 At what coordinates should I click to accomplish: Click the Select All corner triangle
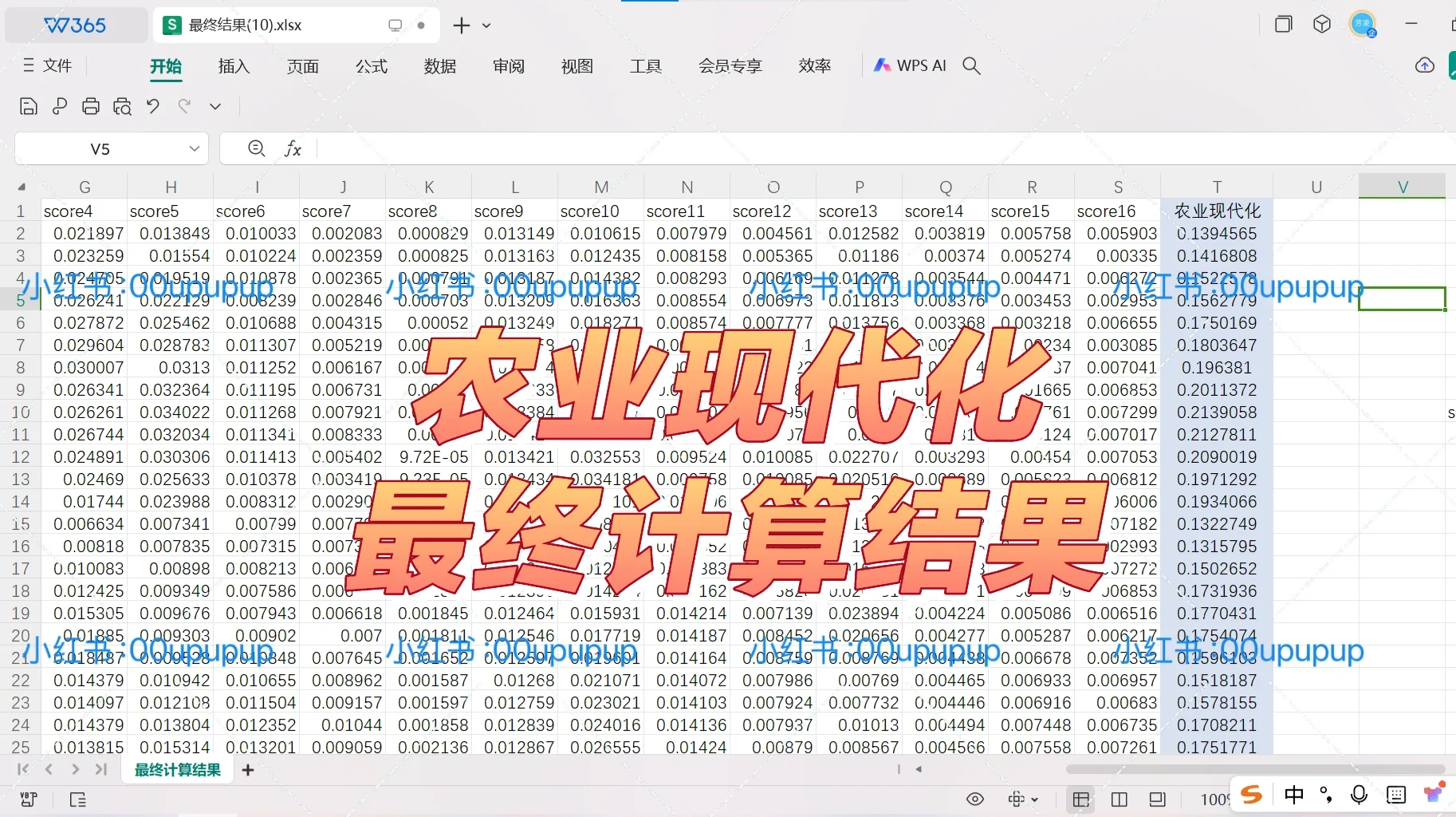(22, 187)
